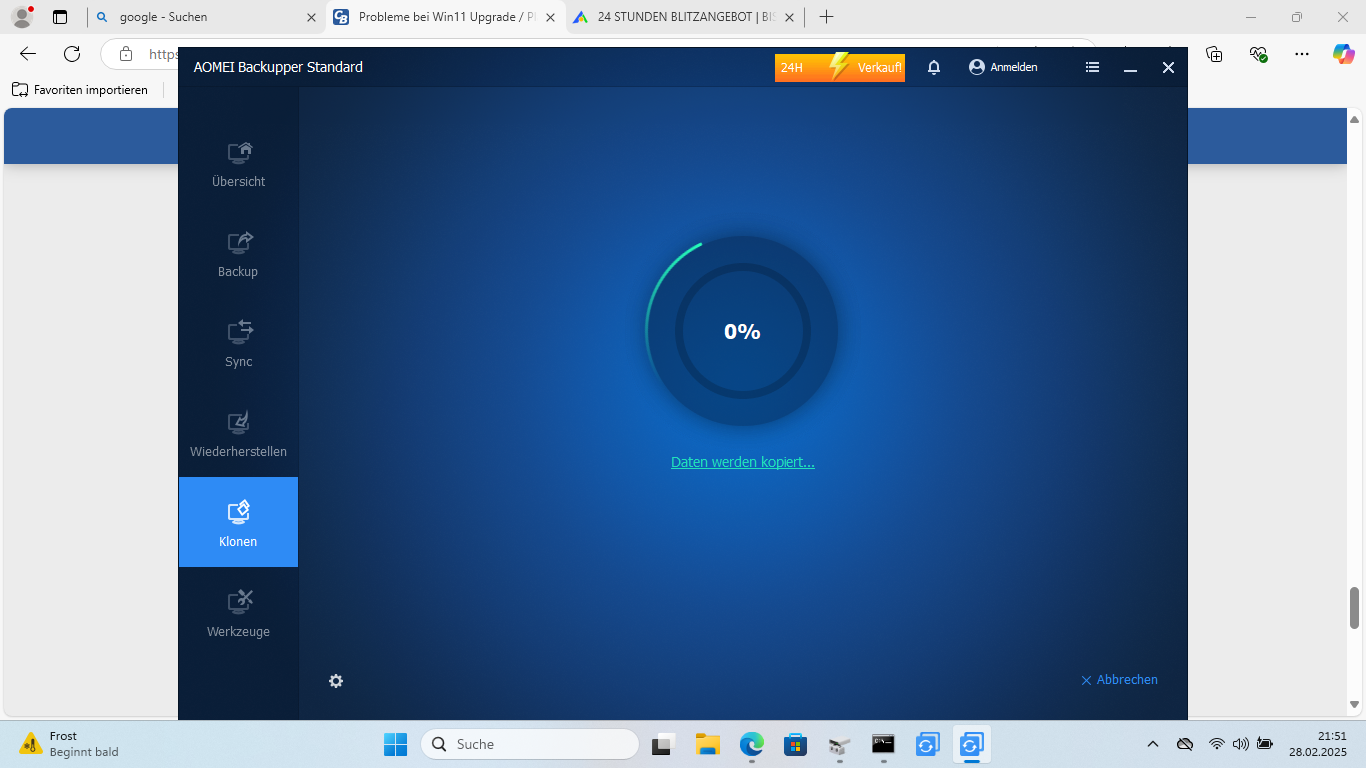The image size is (1366, 768).
Task: Click the 'Daten werden kopiert...' link
Action: tap(743, 462)
